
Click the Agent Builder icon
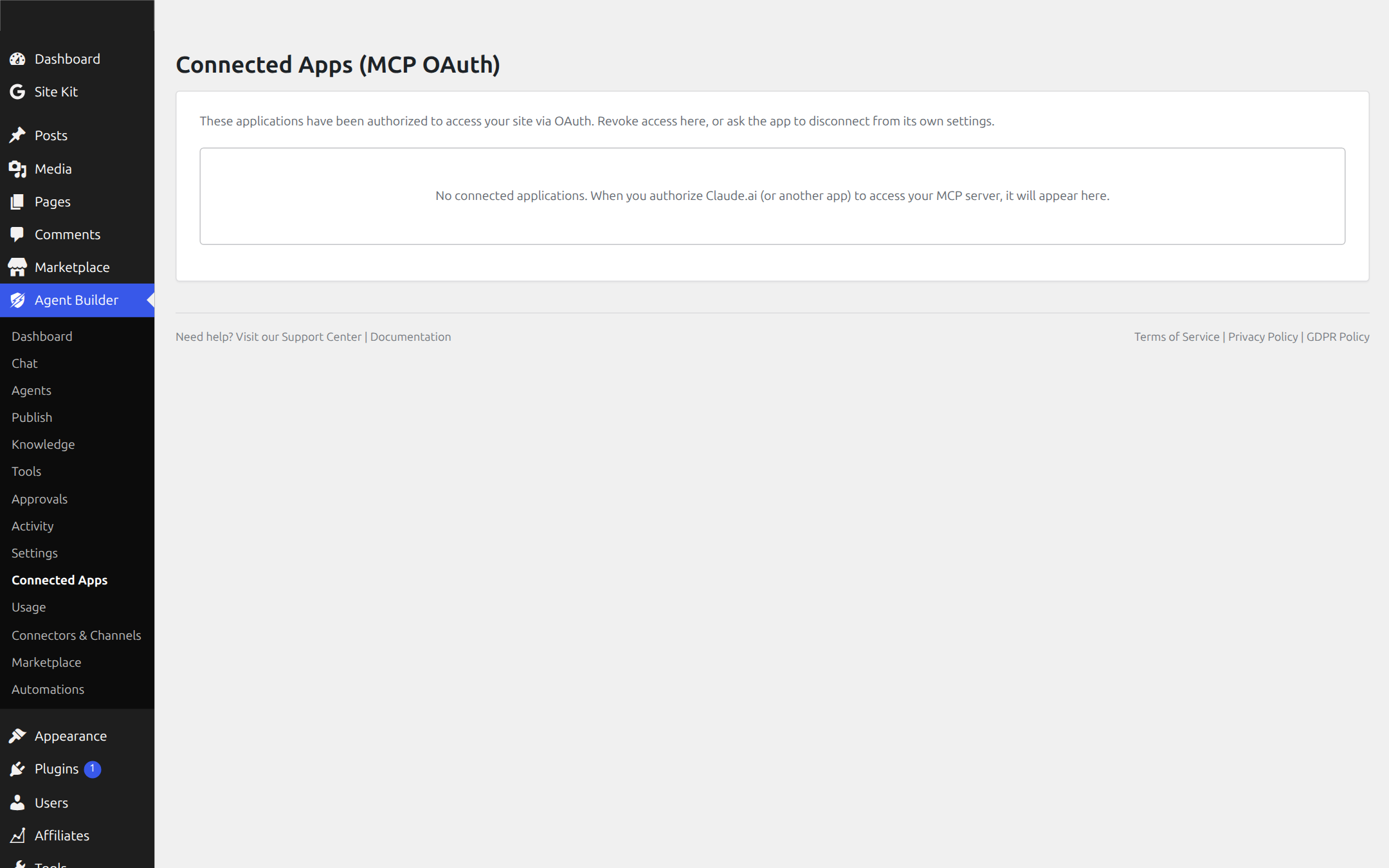click(17, 300)
